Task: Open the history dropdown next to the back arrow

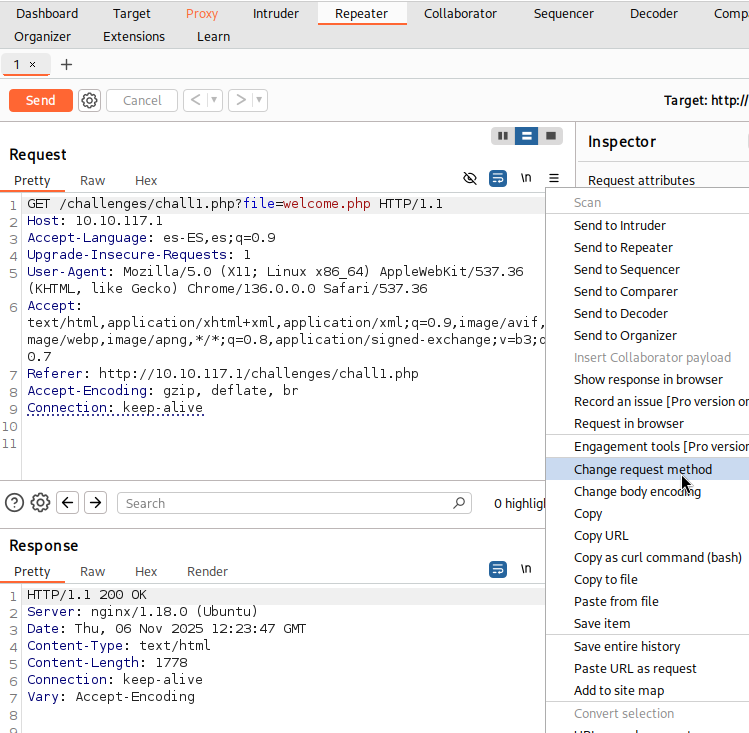Action: pyautogui.click(x=214, y=100)
